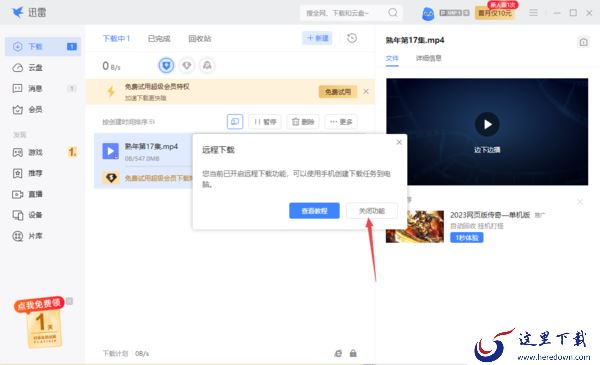This screenshot has height=365, width=600.
Task: Click the icon left of the bottom lock
Action: (x=338, y=353)
